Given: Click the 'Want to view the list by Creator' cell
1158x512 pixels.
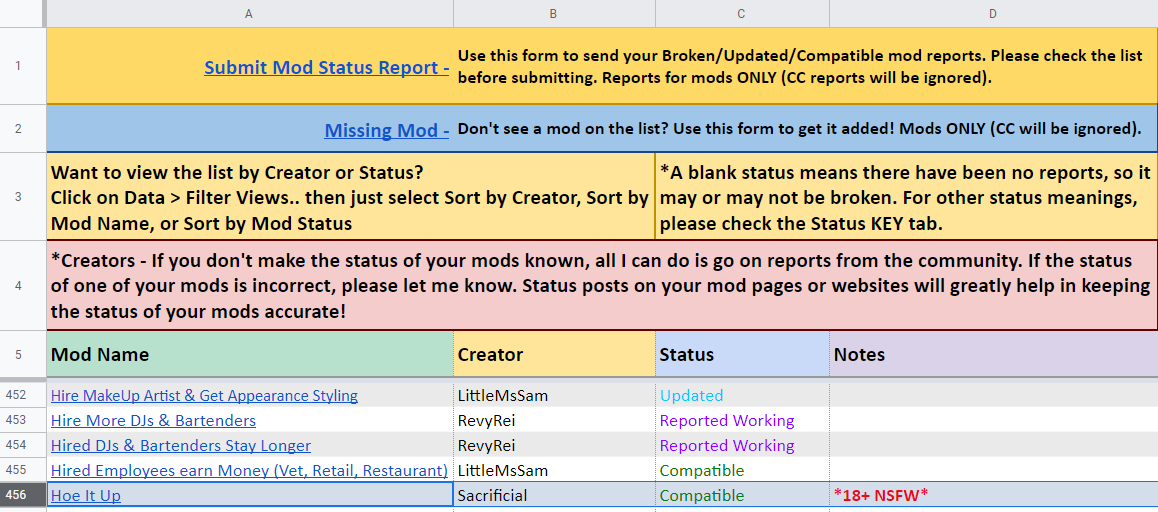Looking at the screenshot, I should [350, 197].
